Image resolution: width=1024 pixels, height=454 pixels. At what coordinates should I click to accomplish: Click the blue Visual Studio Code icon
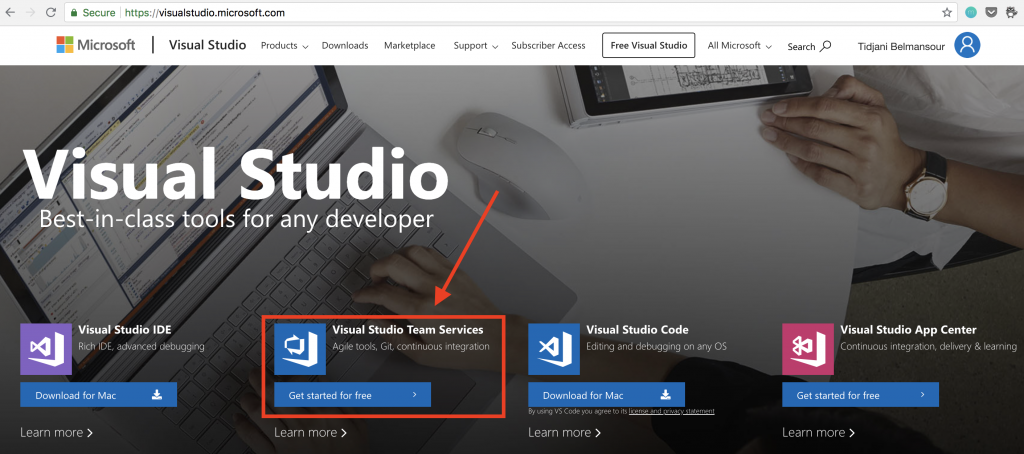click(553, 349)
